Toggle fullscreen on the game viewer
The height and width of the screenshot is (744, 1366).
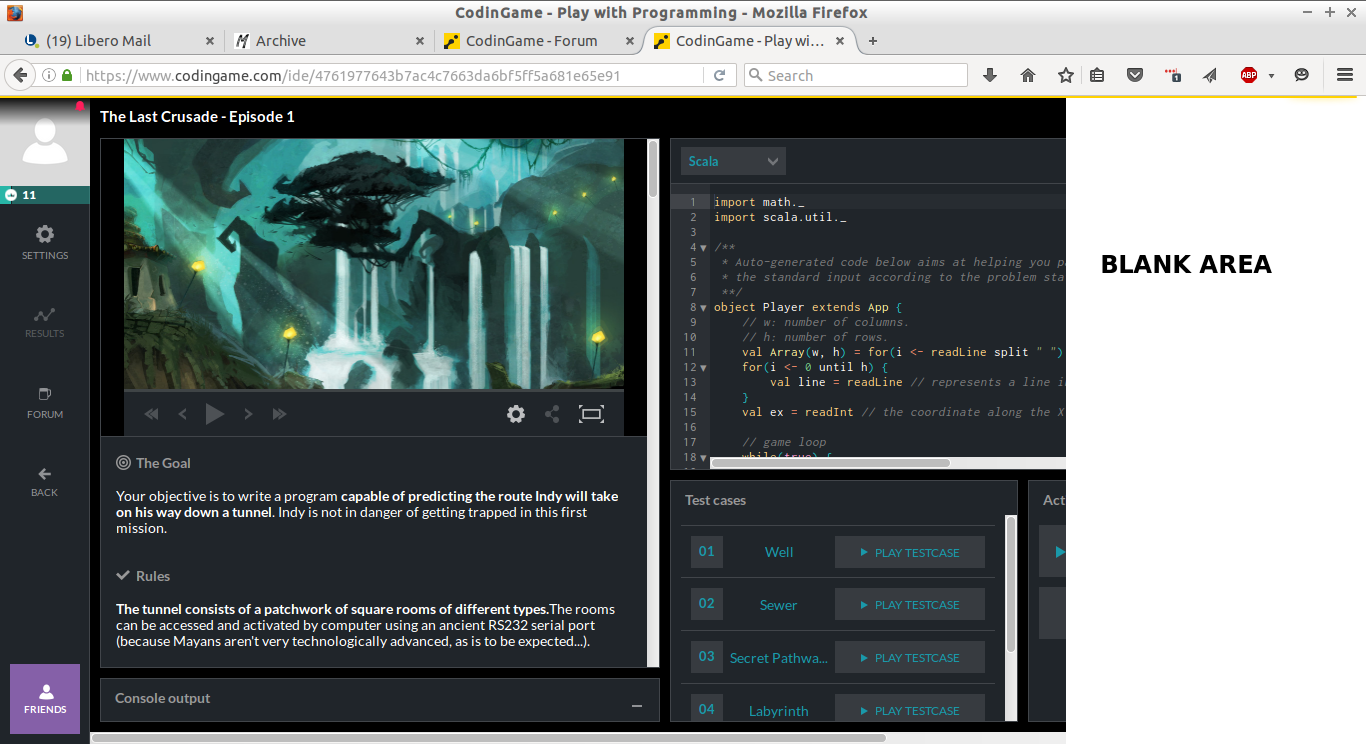pos(592,414)
